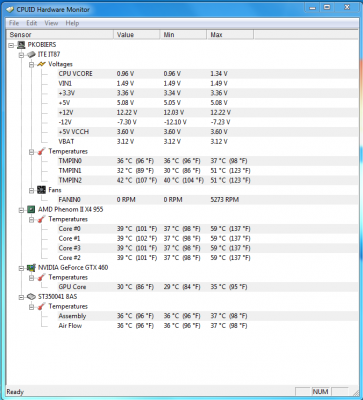Open the File menu
This screenshot has width=363, height=400.
[14, 23]
